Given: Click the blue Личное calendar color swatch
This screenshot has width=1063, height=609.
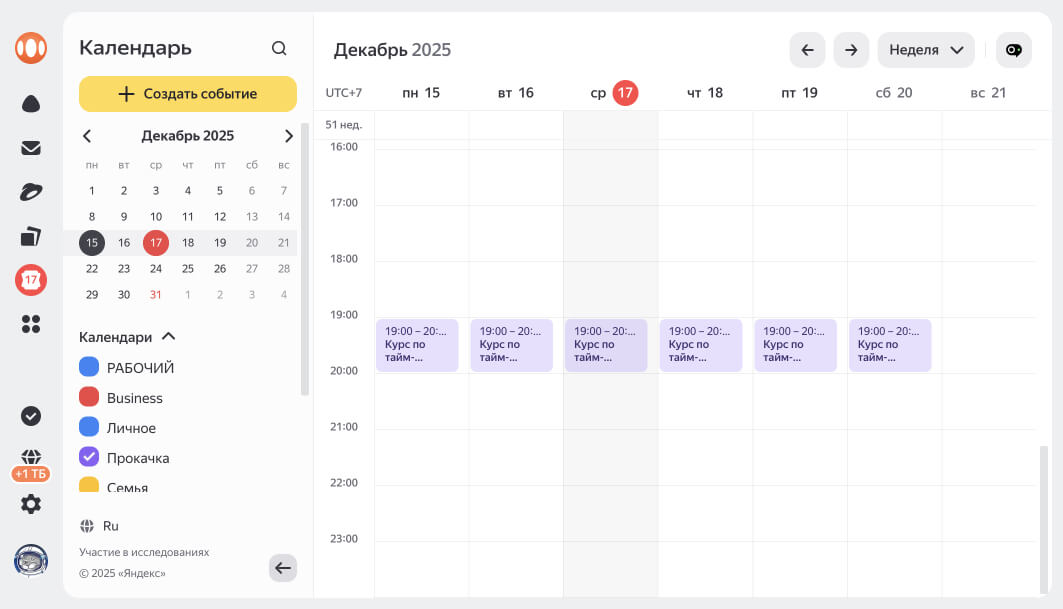Looking at the screenshot, I should pos(89,428).
